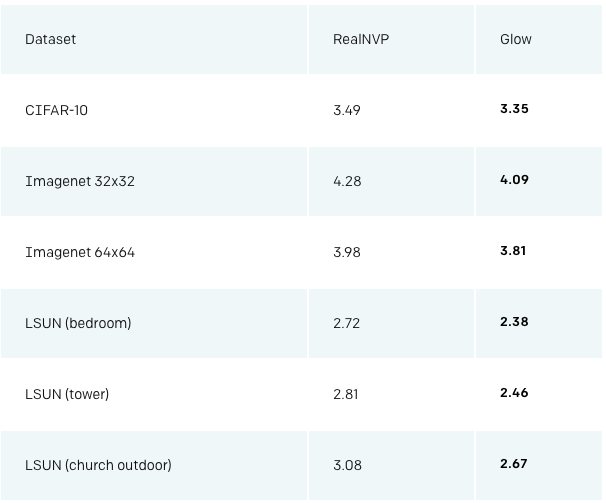Select the Imagenet 64x64 cell

click(x=80, y=252)
